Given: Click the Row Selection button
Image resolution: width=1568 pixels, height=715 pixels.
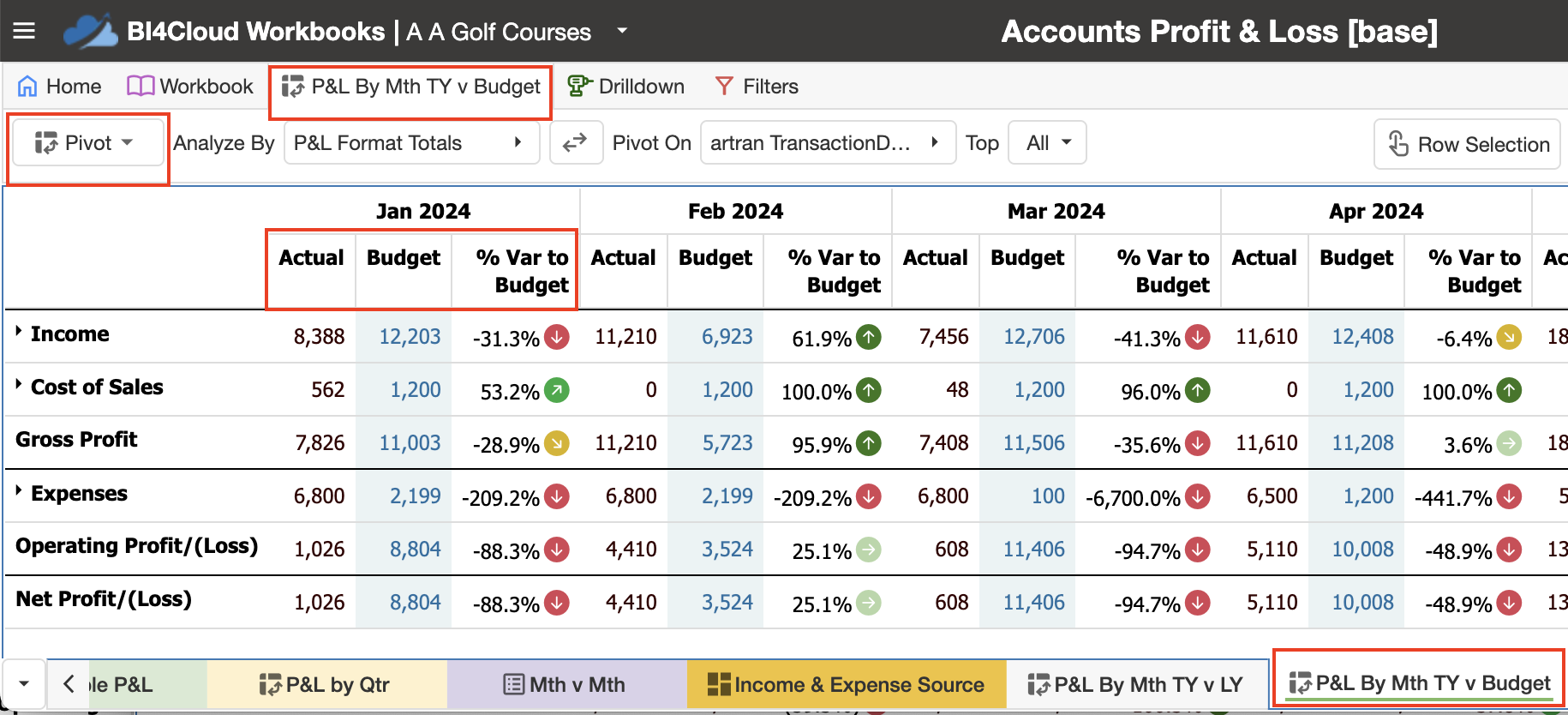Looking at the screenshot, I should 1467,144.
